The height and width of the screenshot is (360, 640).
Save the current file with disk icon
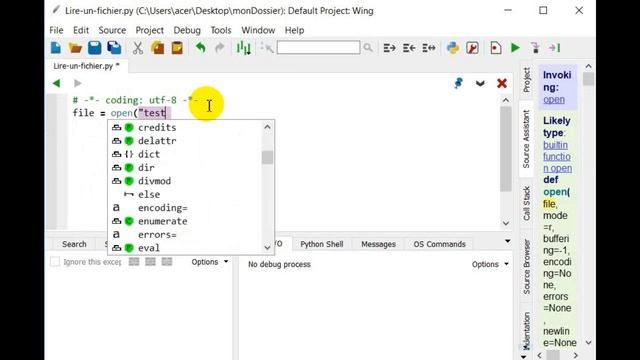coord(95,48)
